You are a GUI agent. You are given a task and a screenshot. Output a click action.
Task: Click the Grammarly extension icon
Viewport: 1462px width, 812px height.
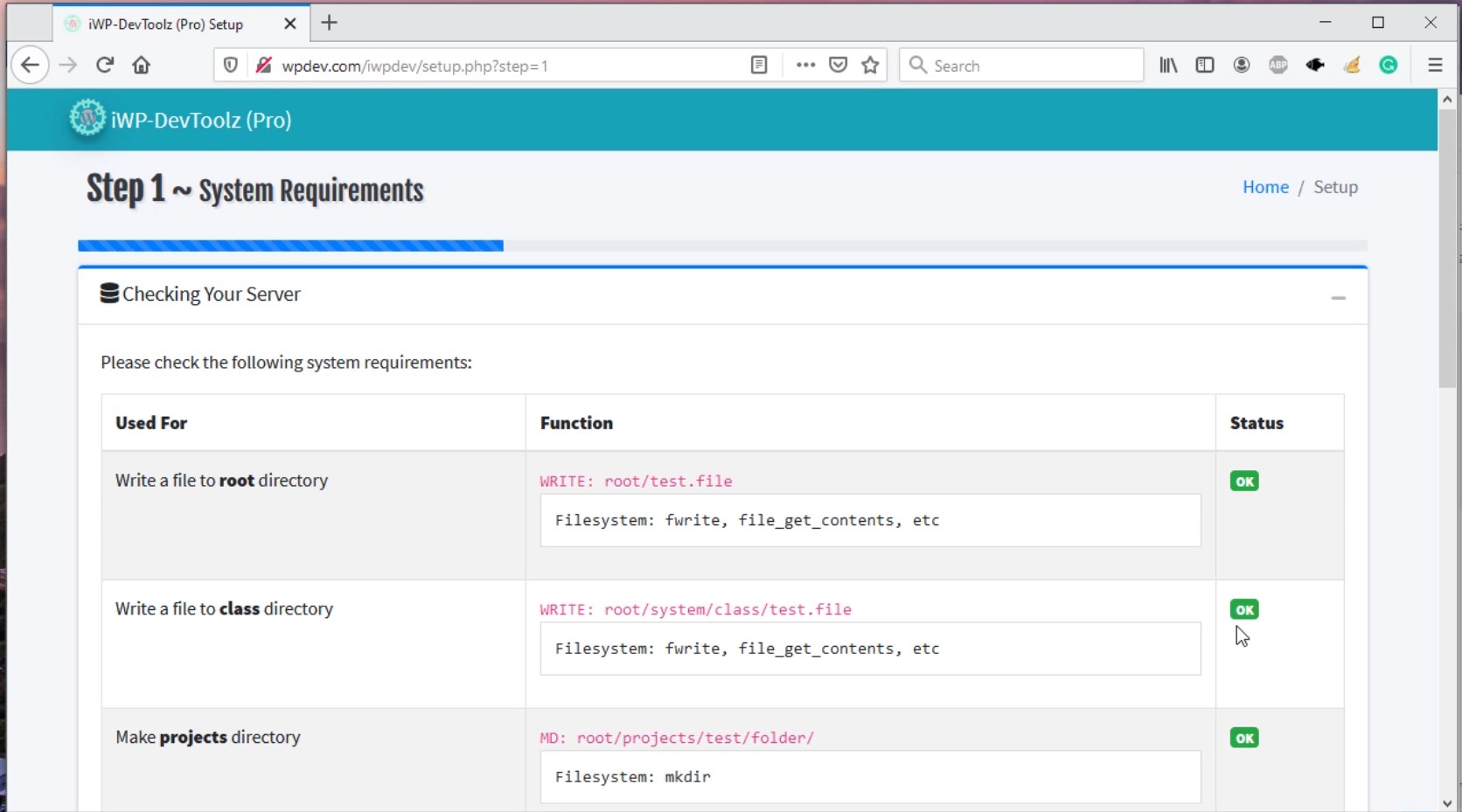(1389, 66)
